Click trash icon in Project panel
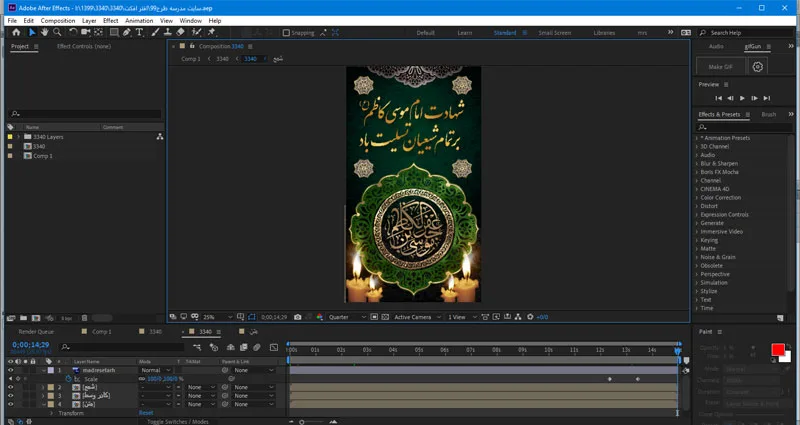Viewport: 800px width, 425px height. (x=85, y=318)
